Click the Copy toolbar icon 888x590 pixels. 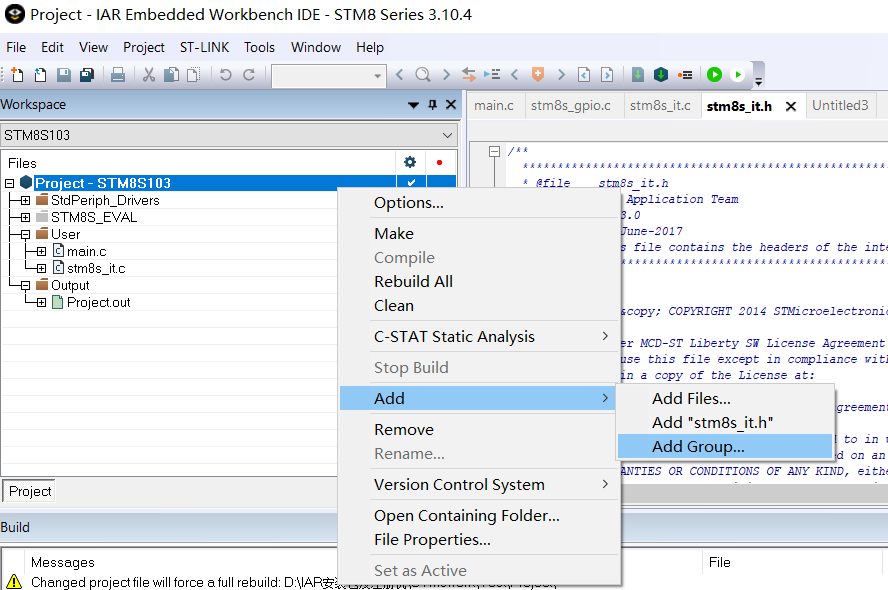coord(171,75)
